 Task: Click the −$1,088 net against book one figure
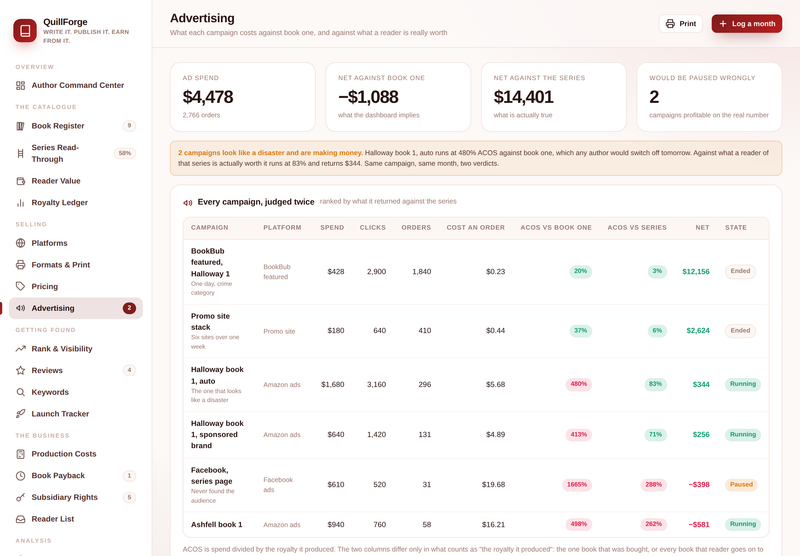tap(368, 97)
